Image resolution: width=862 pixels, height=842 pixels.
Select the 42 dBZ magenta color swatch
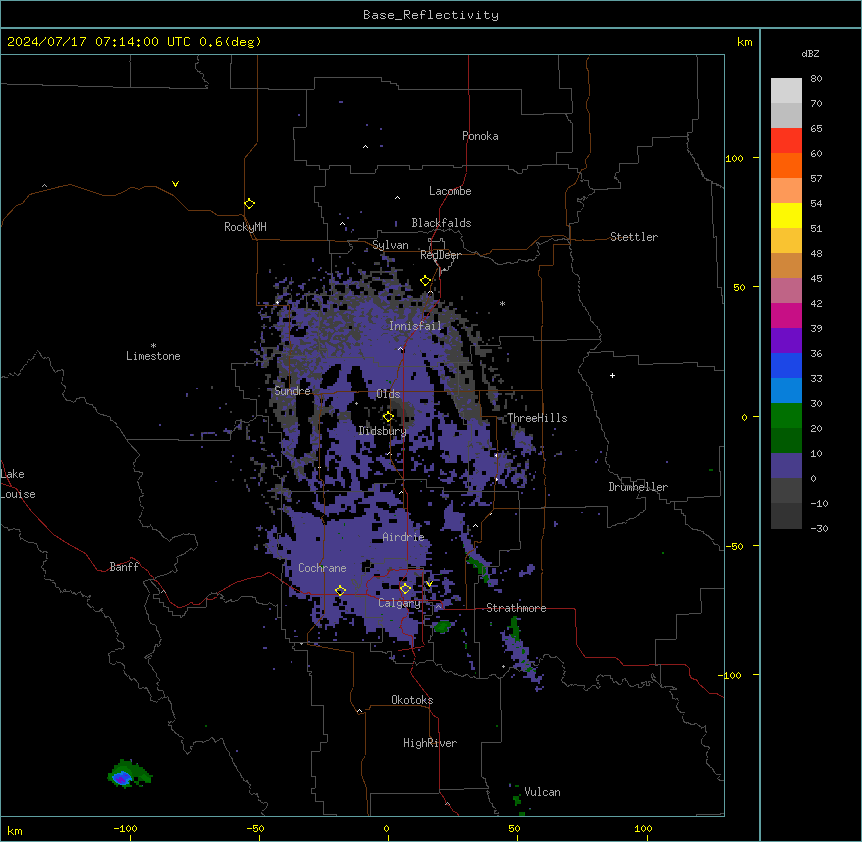pos(786,315)
